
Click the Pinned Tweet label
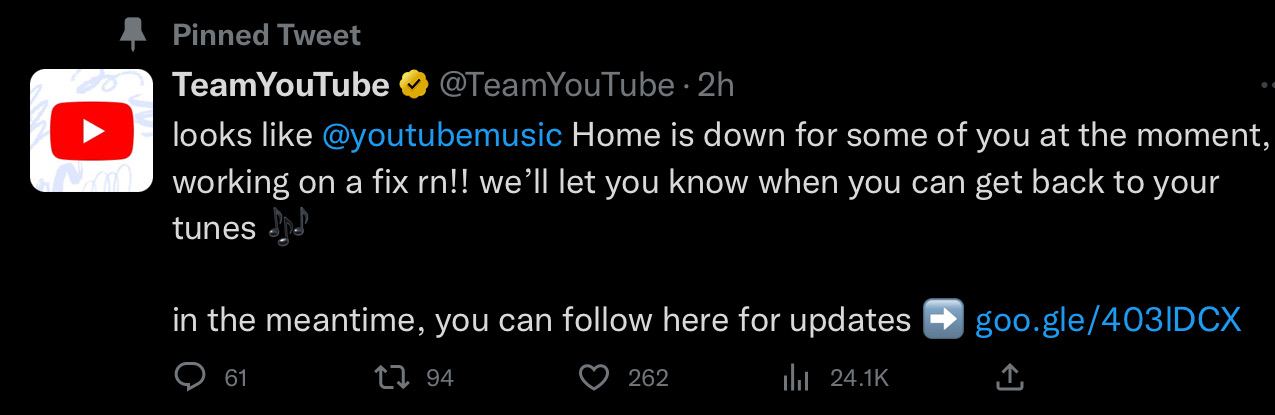(x=266, y=35)
